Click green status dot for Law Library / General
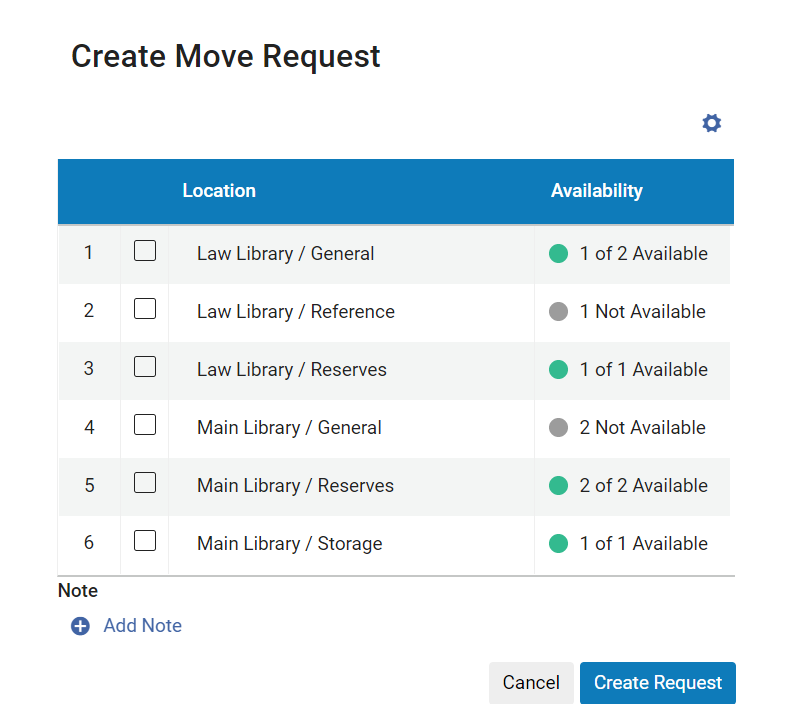This screenshot has height=712, width=790. tap(559, 254)
